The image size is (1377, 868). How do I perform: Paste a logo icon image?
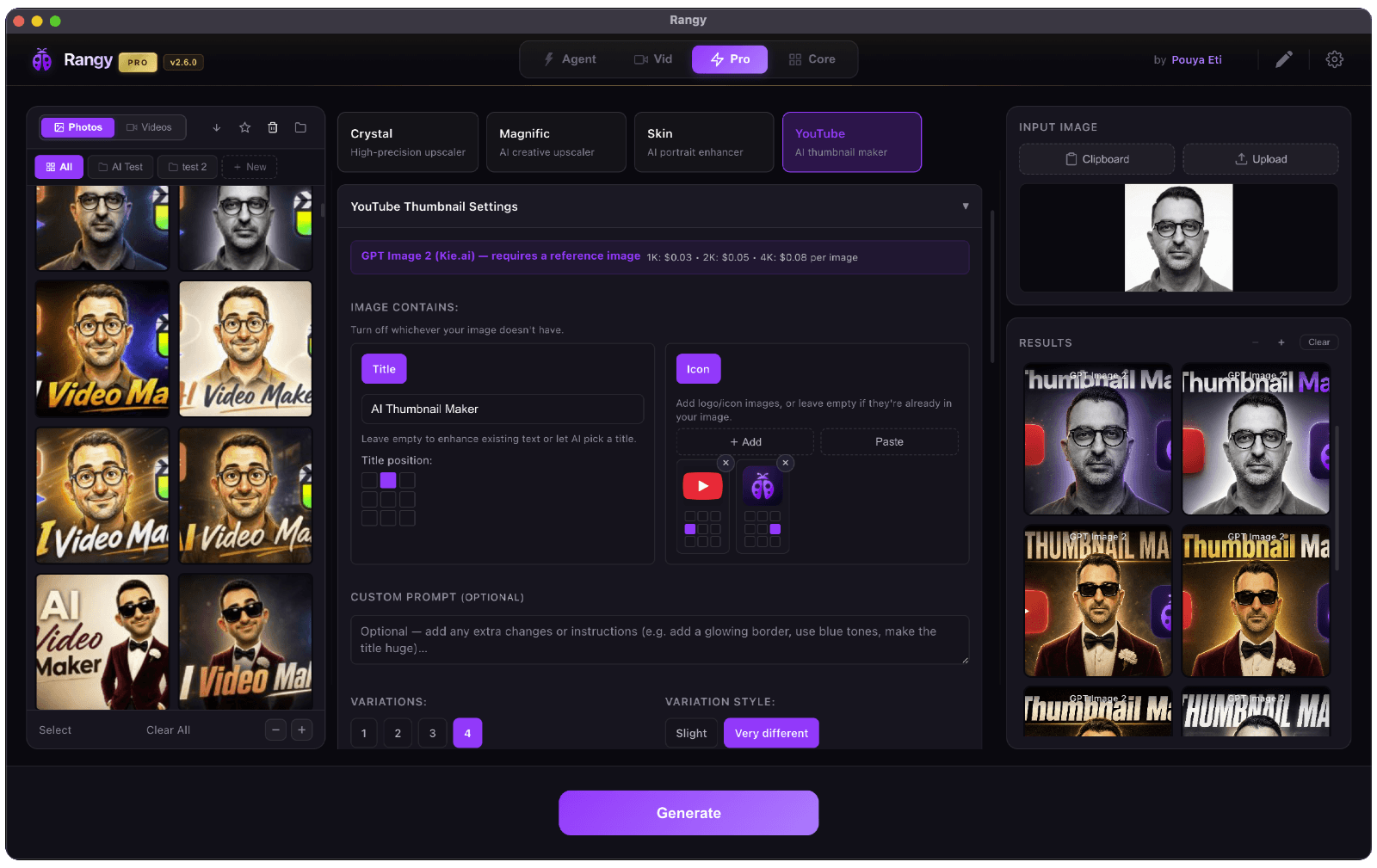click(889, 441)
